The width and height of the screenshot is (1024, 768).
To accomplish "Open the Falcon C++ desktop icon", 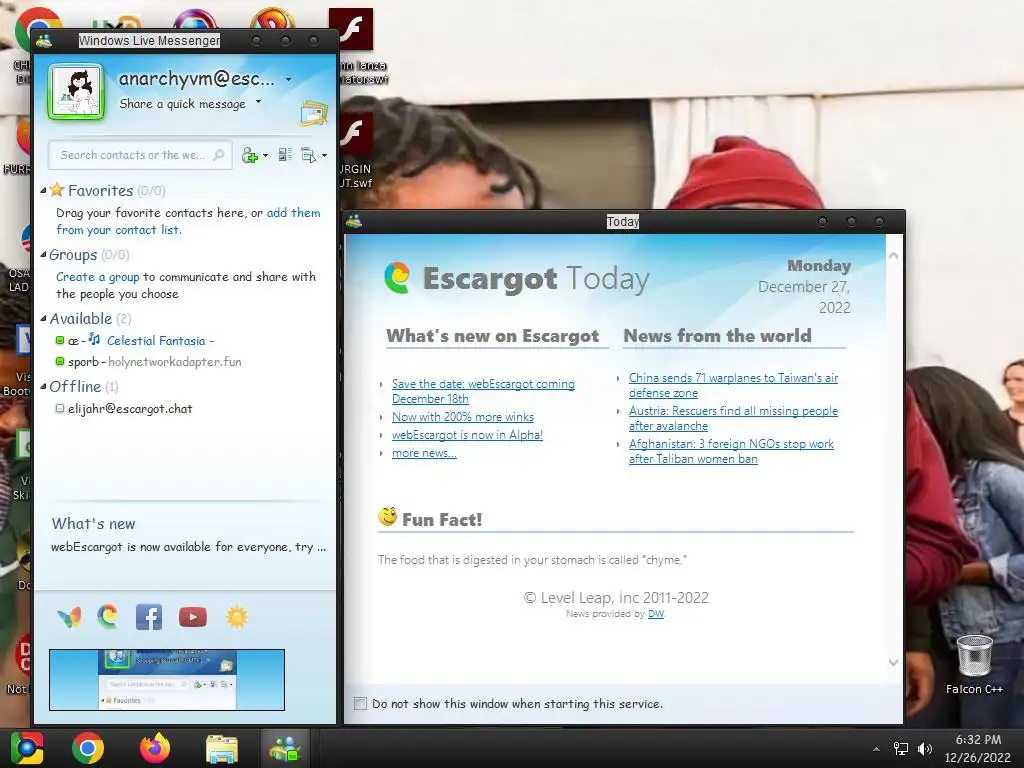I will pyautogui.click(x=974, y=664).
